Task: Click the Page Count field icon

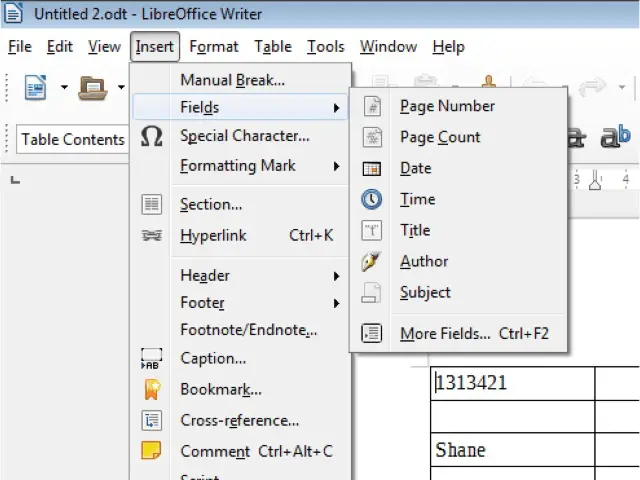Action: click(x=372, y=137)
